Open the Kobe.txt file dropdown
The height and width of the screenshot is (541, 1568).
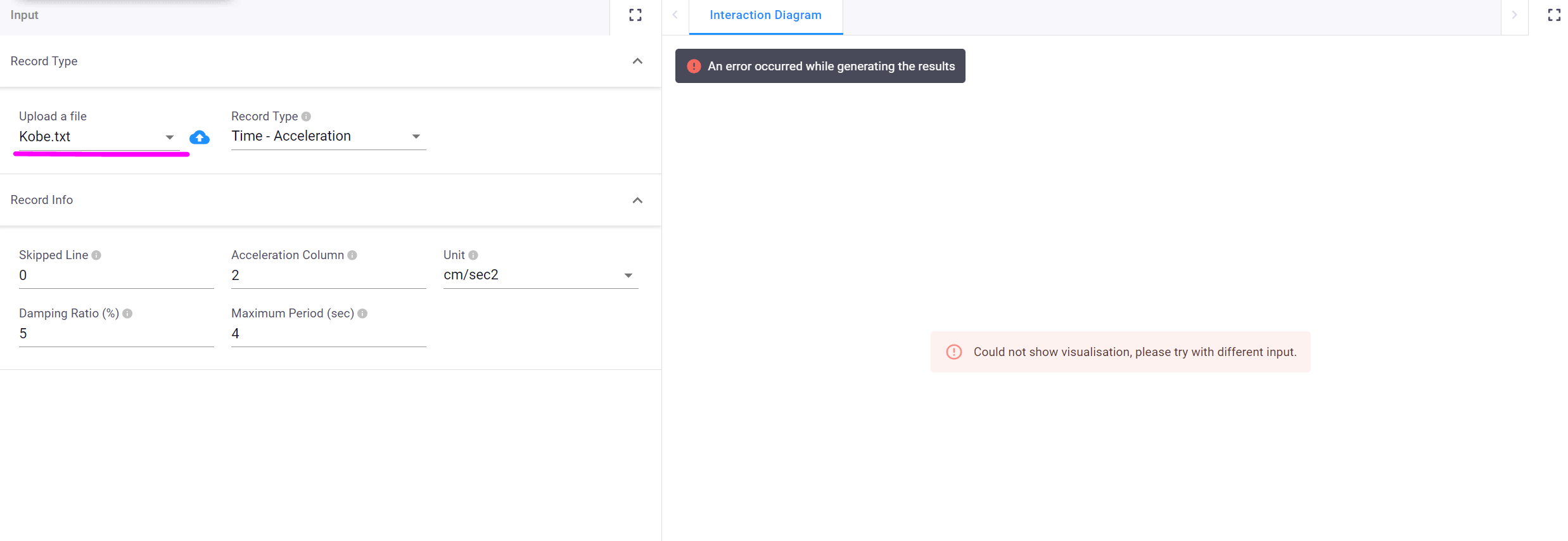[99, 137]
